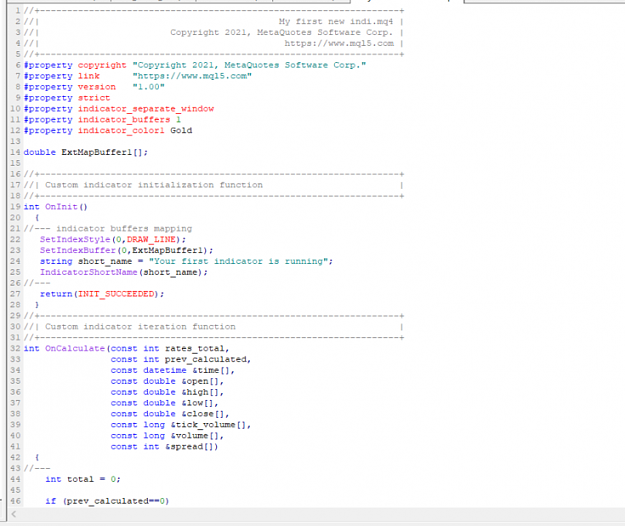Click the horizontal scrollbar left arrow
This screenshot has width=625, height=526.
14,514
